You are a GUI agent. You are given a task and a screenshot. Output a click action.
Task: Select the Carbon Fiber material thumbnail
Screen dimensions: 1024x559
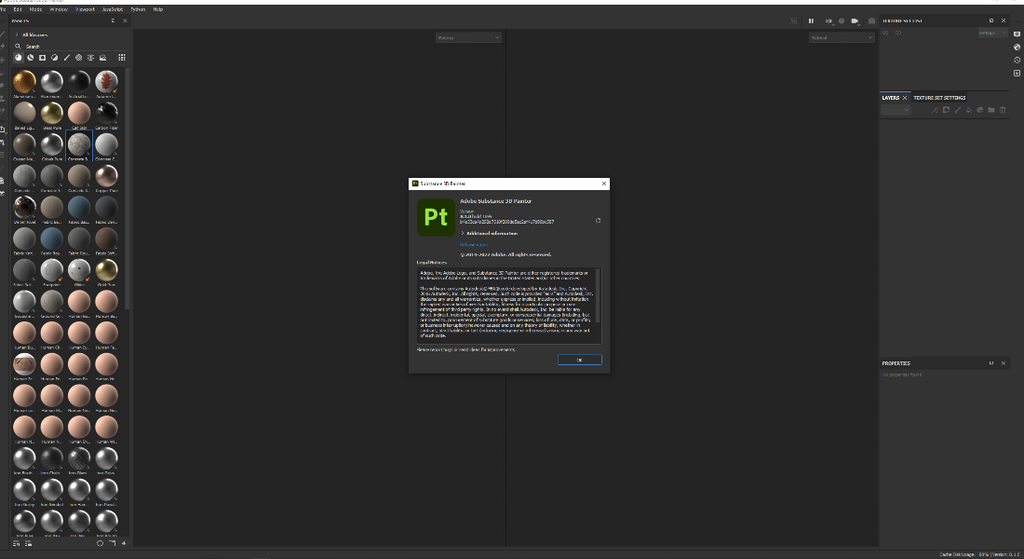pos(106,114)
